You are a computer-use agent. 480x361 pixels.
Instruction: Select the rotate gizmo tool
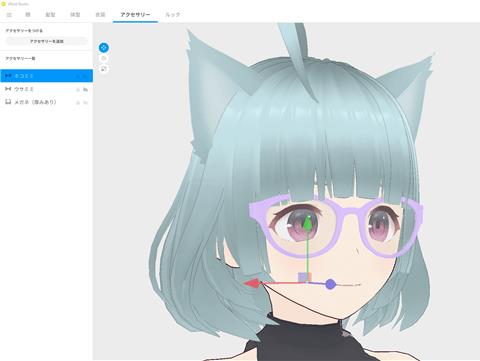coord(104,58)
